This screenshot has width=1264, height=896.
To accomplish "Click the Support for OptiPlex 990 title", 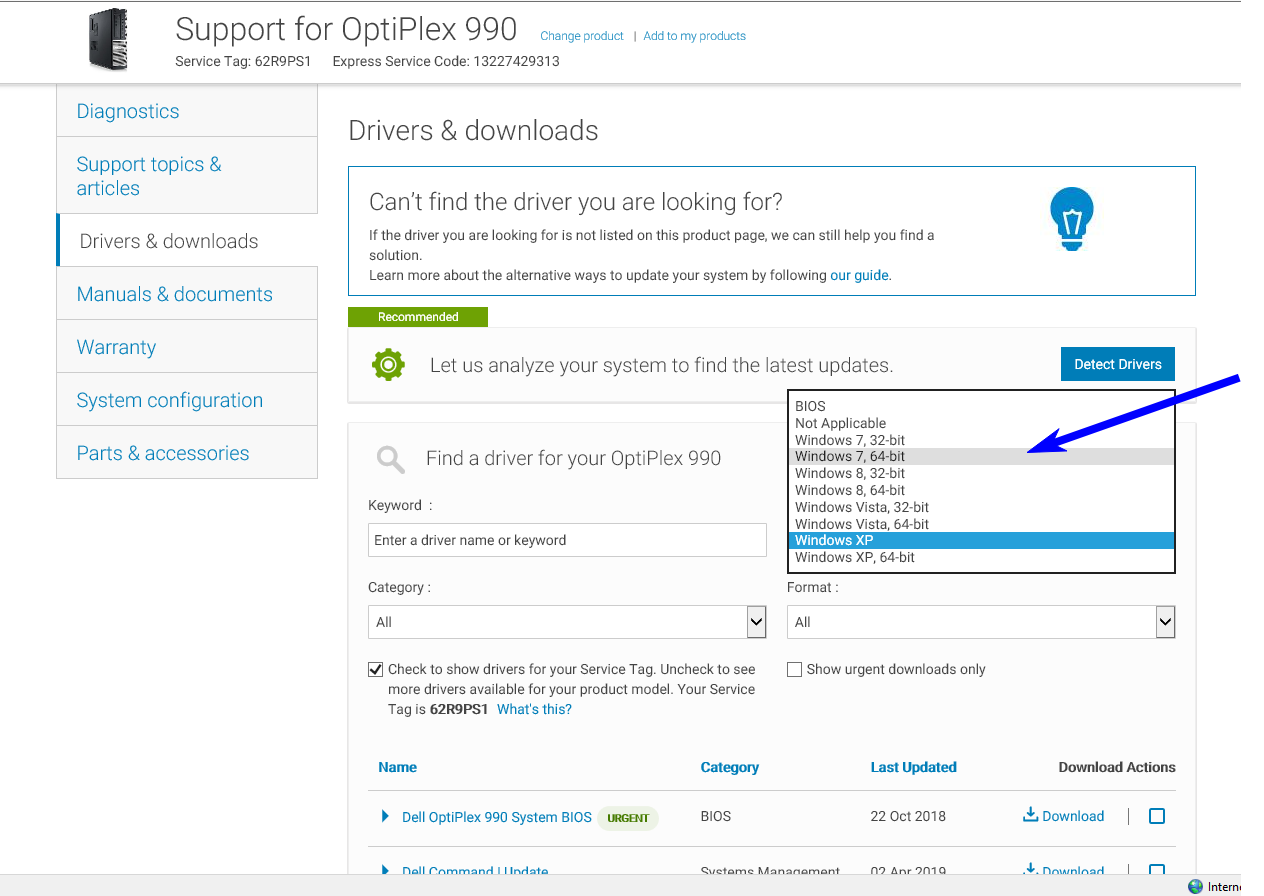I will (346, 29).
